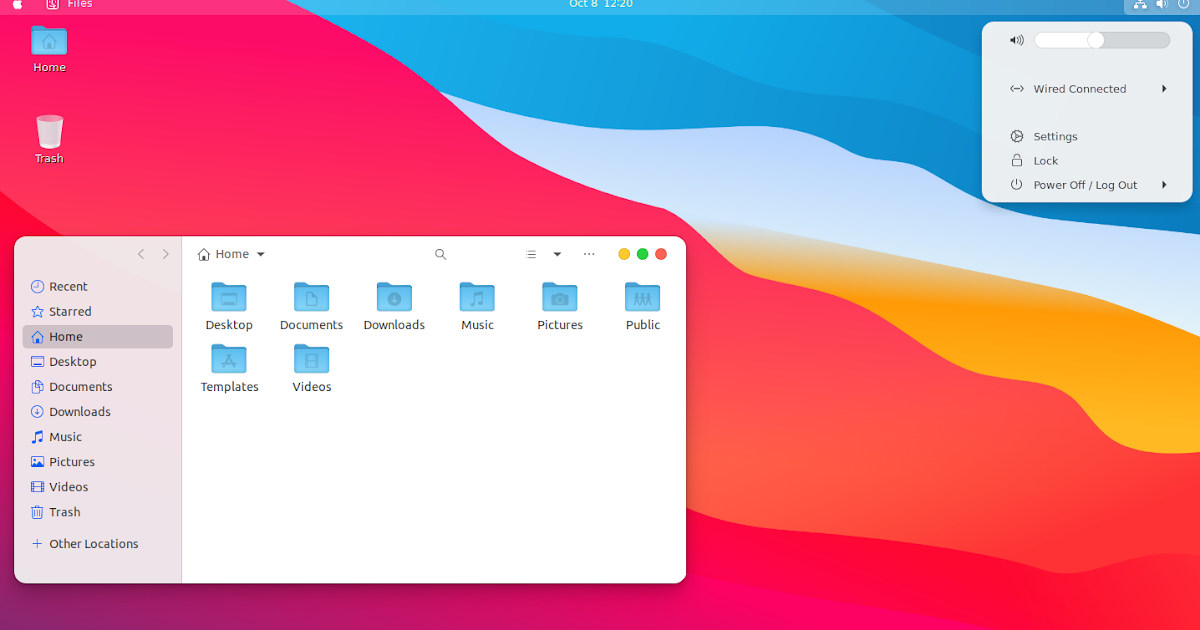Toggle list view in the Files toolbar
The width and height of the screenshot is (1200, 630).
[x=531, y=254]
